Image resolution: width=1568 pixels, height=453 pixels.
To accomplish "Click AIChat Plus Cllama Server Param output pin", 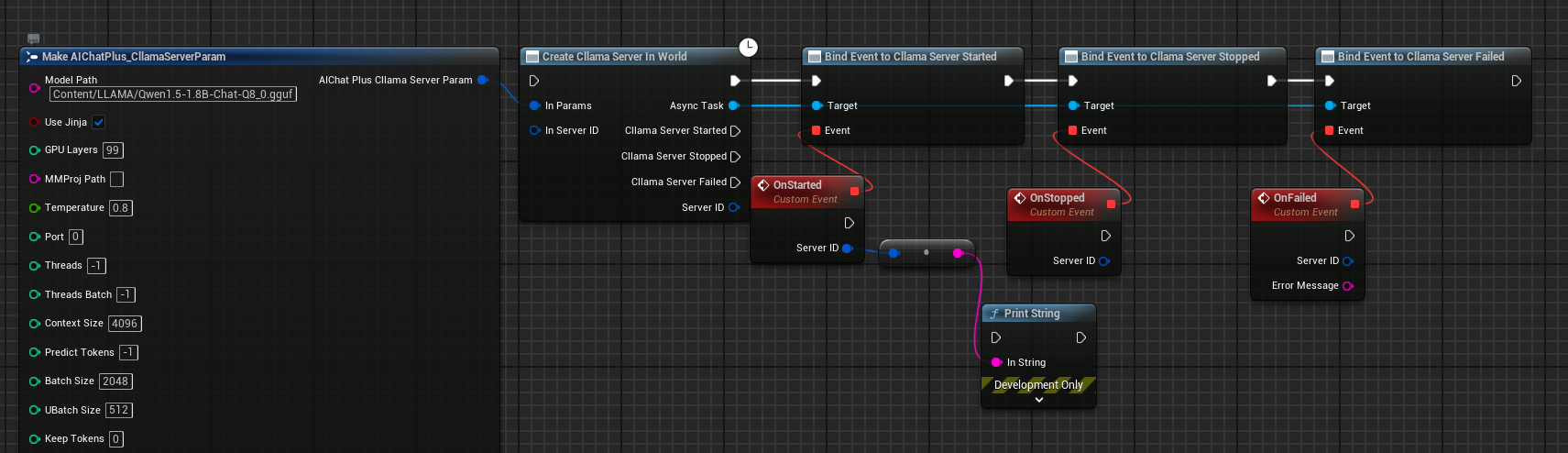I will click(x=483, y=80).
